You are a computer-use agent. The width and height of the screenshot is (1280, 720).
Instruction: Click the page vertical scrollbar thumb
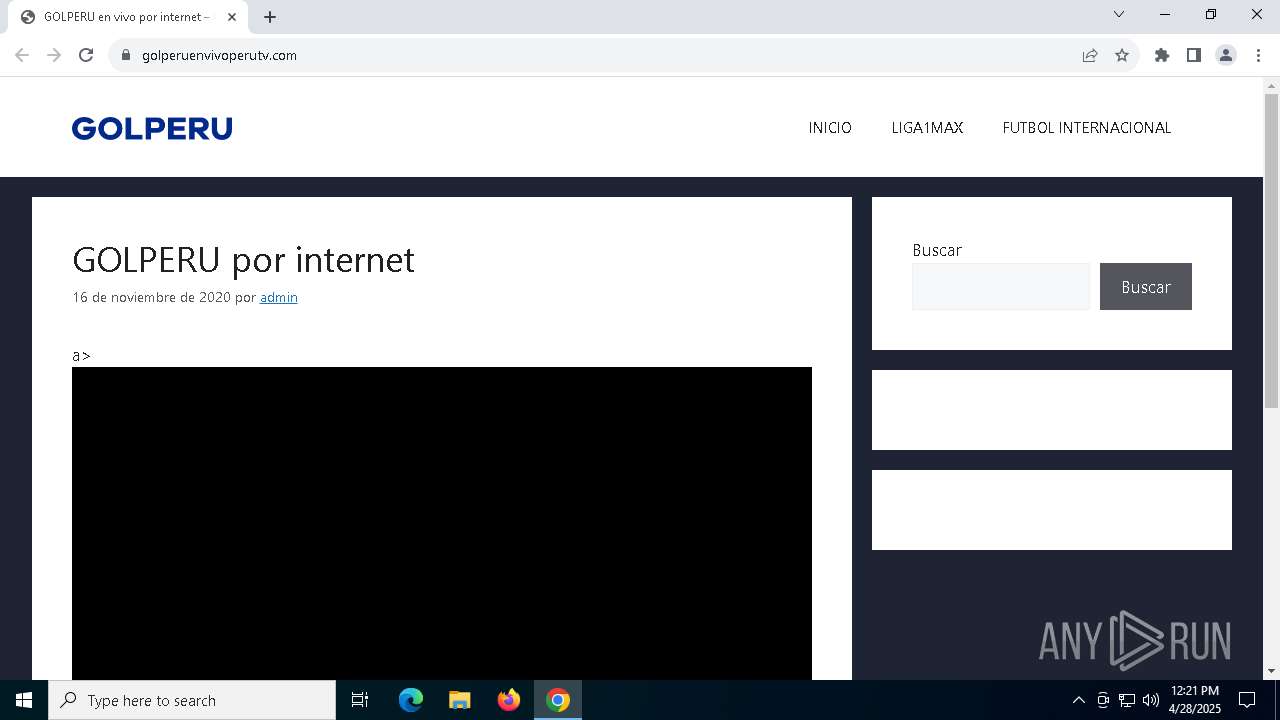(x=1271, y=250)
